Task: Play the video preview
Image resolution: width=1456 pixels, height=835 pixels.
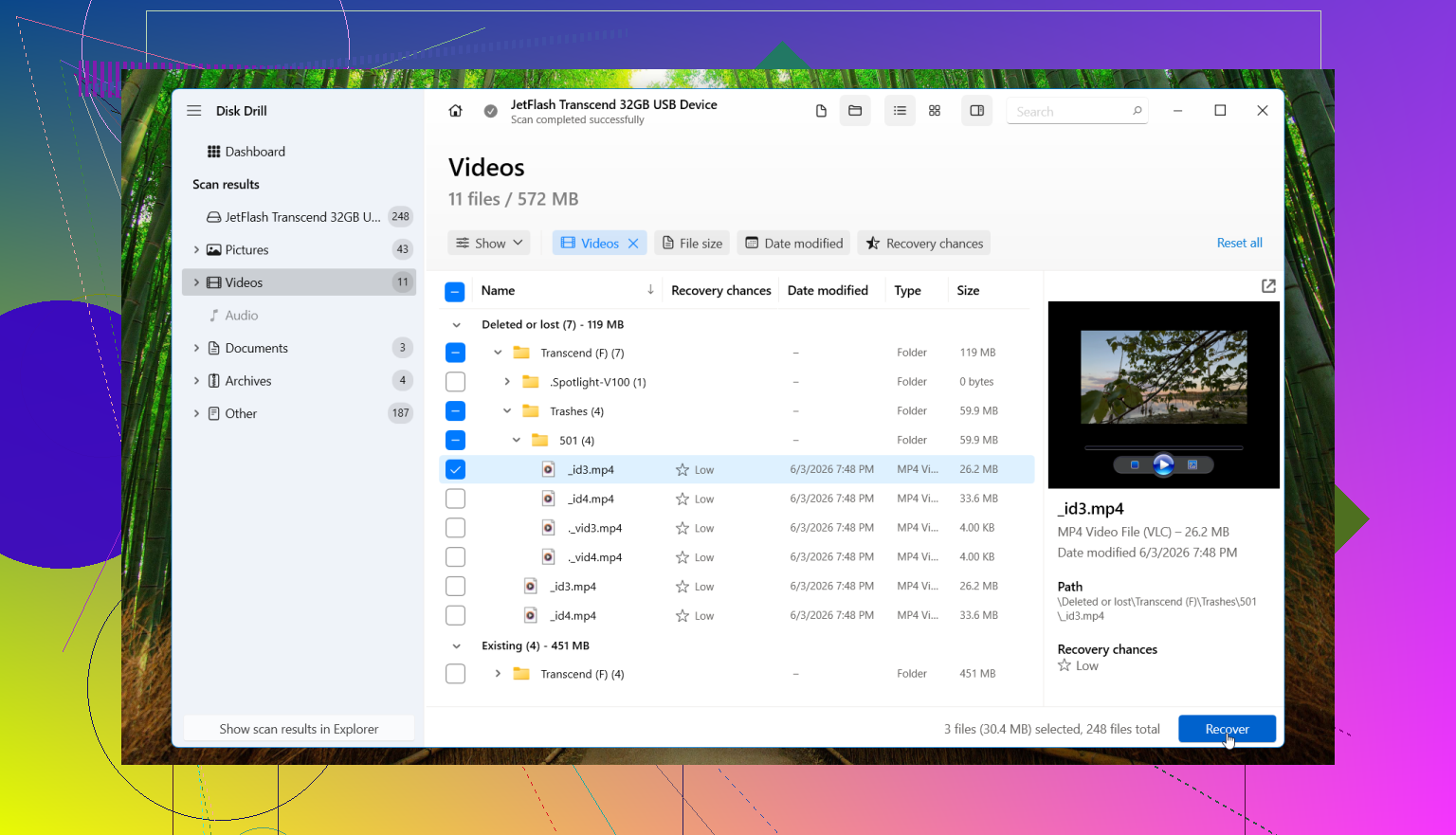Action: [1163, 464]
